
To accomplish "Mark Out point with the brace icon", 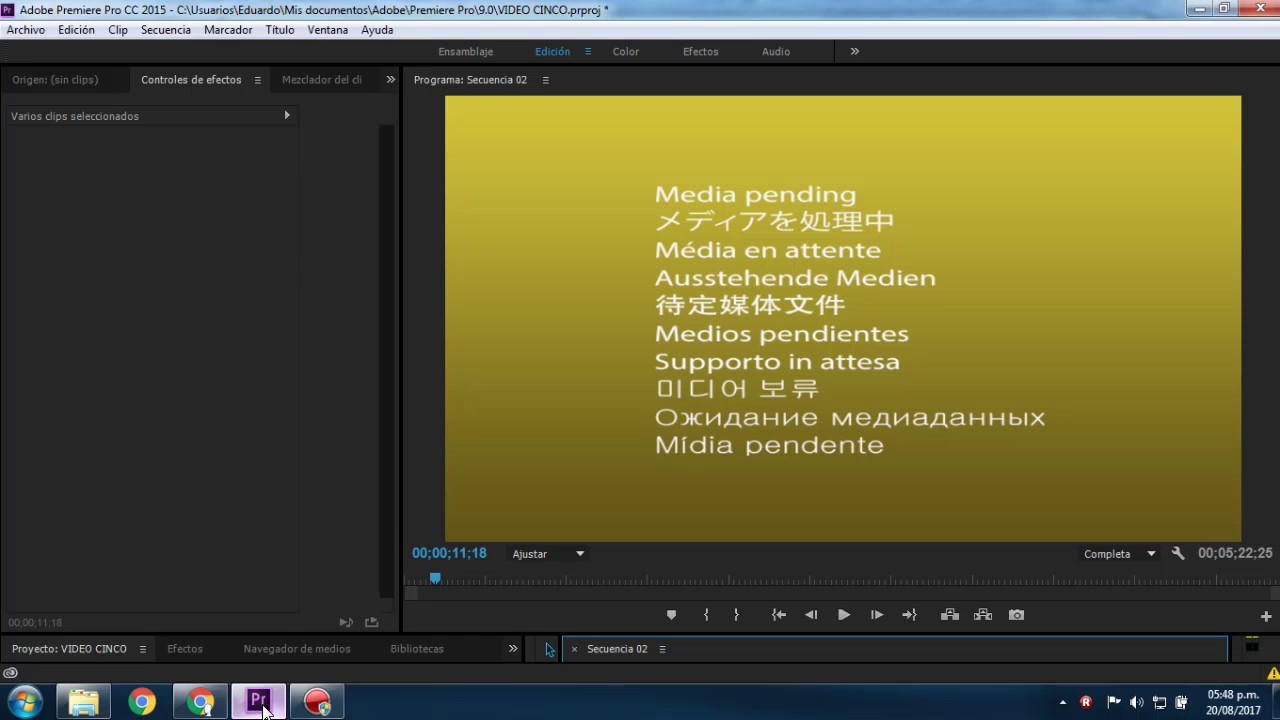I will coord(736,615).
